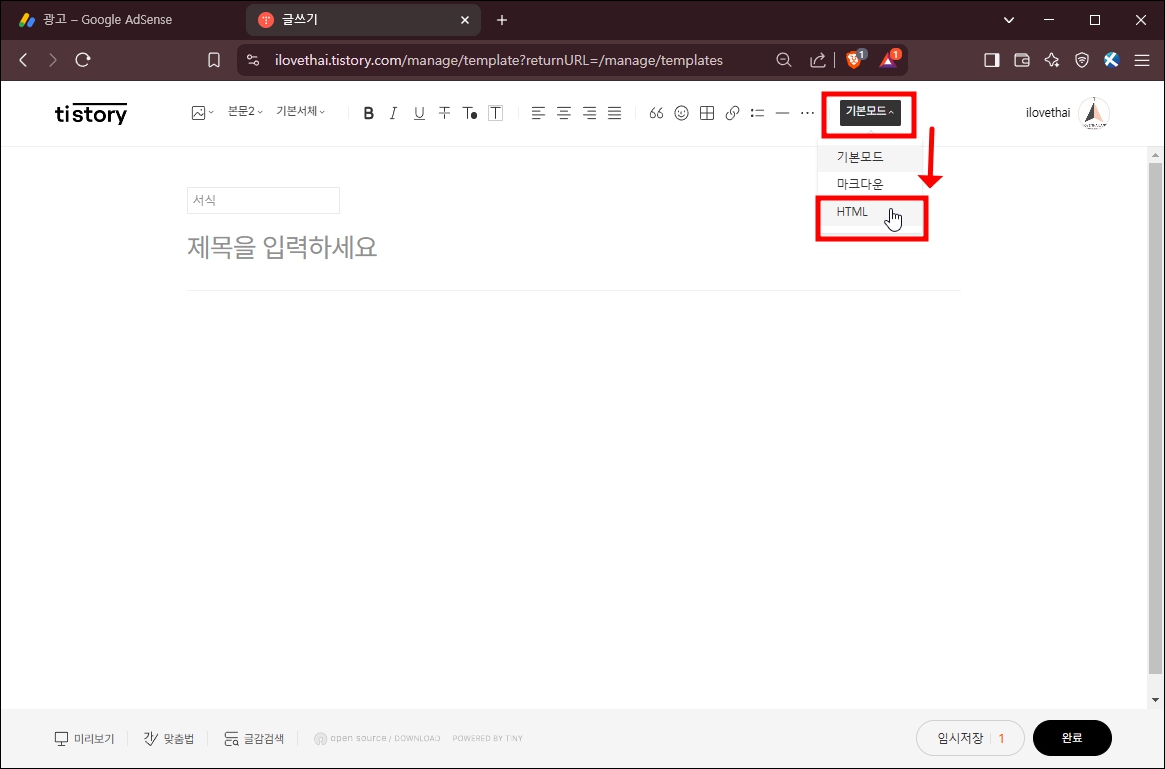Expand the more options ellipsis menu
This screenshot has height=769, width=1165.
807,112
